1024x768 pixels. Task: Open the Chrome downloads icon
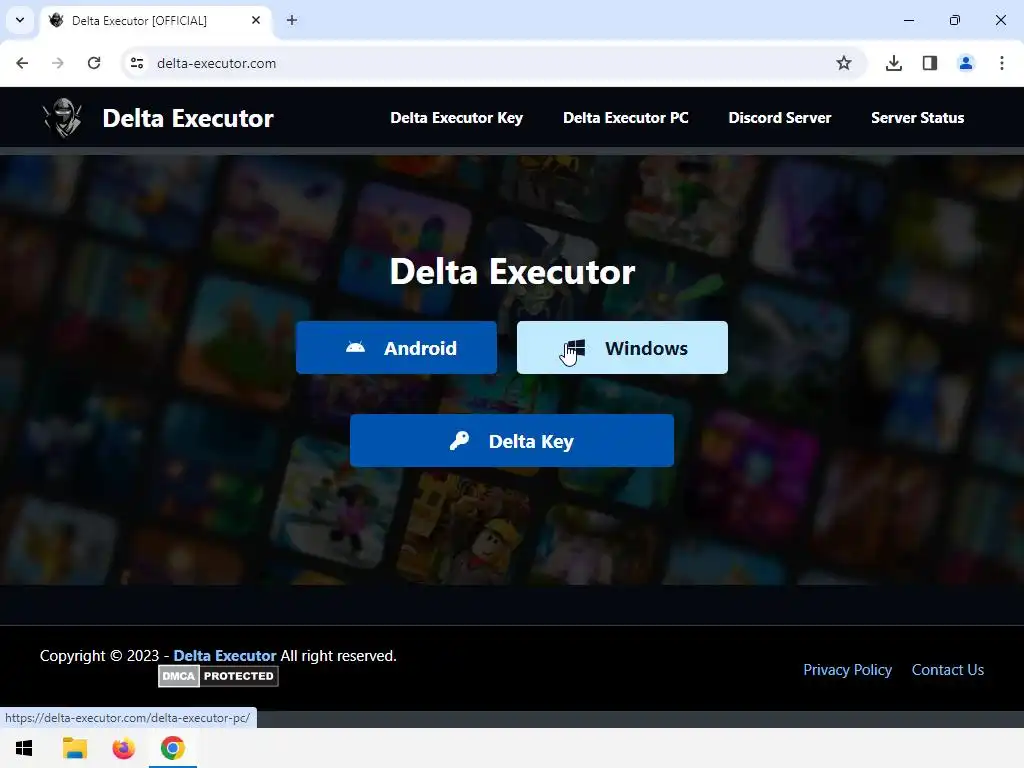click(x=894, y=63)
